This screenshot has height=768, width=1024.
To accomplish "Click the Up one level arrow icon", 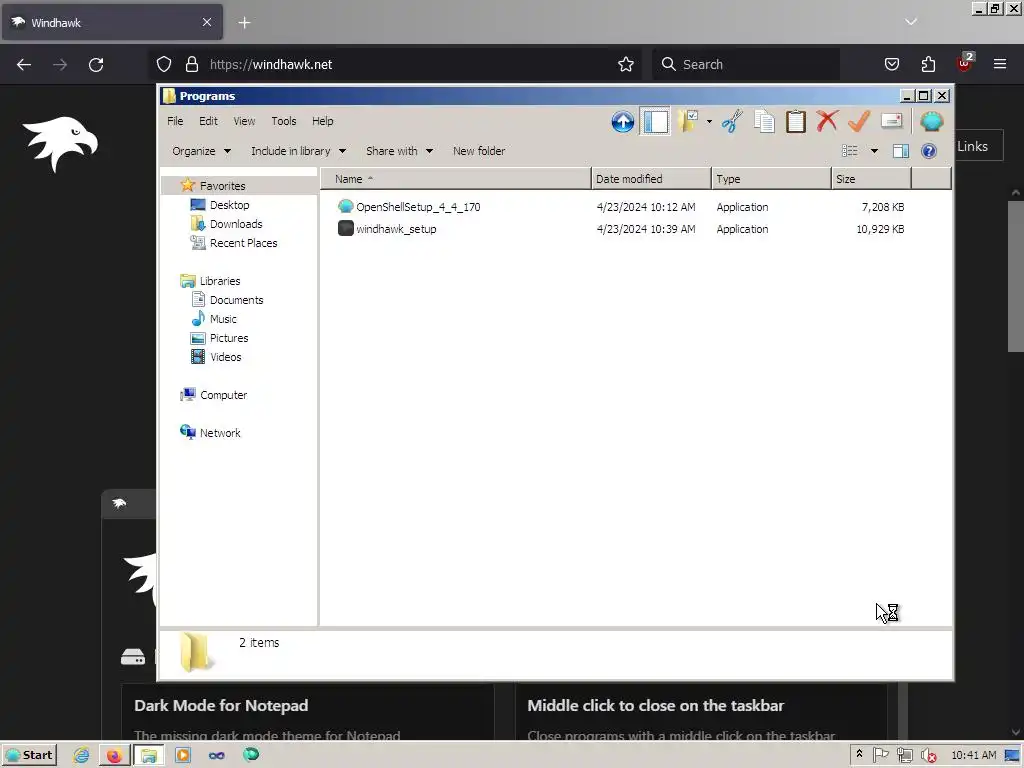I will [622, 121].
